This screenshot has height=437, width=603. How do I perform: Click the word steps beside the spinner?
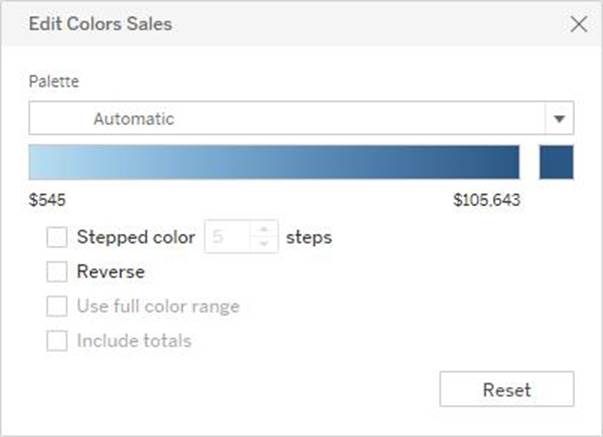click(x=309, y=238)
